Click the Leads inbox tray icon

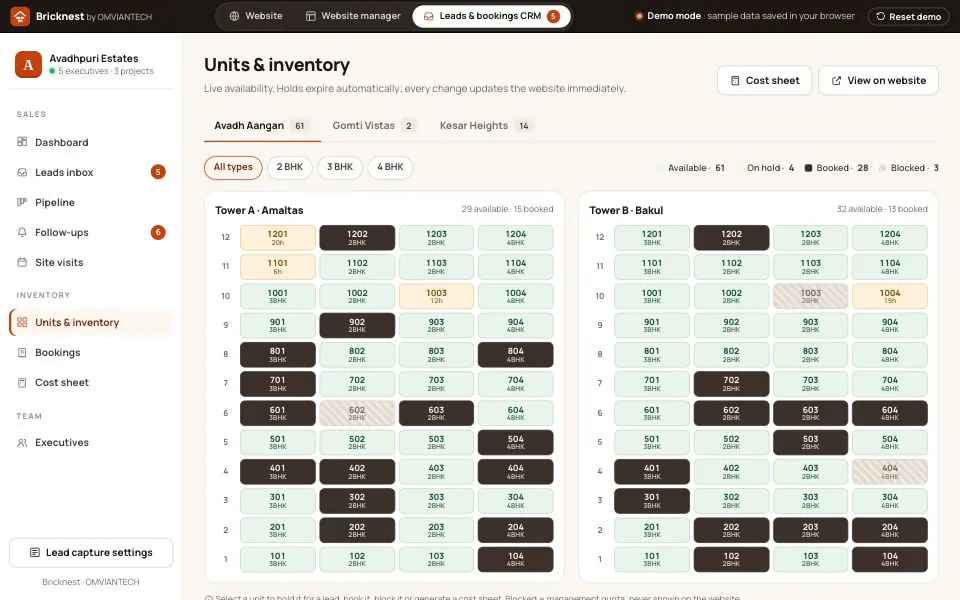[22, 172]
